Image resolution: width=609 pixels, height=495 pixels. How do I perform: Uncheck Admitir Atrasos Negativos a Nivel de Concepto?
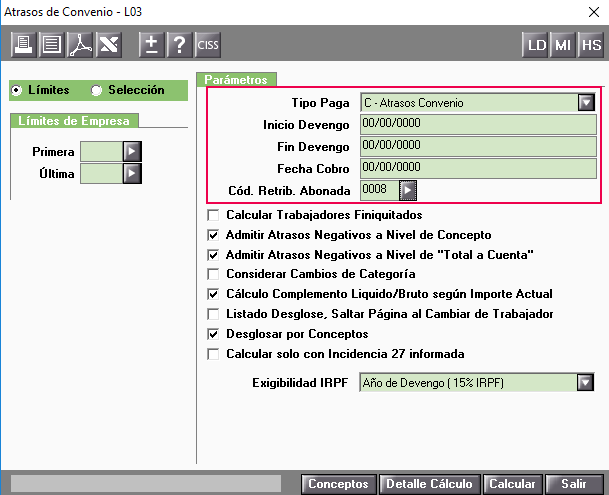pos(213,235)
